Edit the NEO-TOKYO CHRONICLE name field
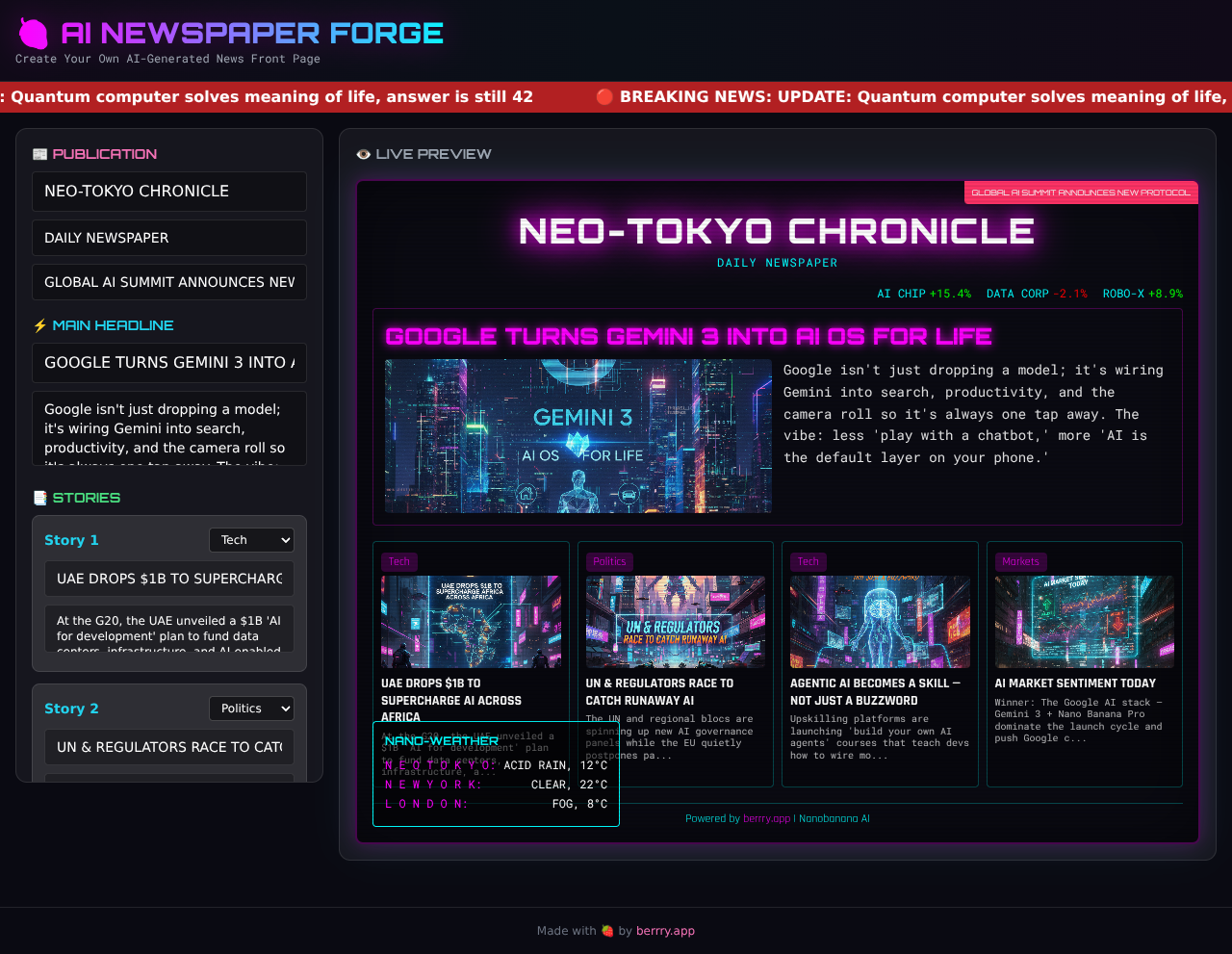 click(169, 192)
